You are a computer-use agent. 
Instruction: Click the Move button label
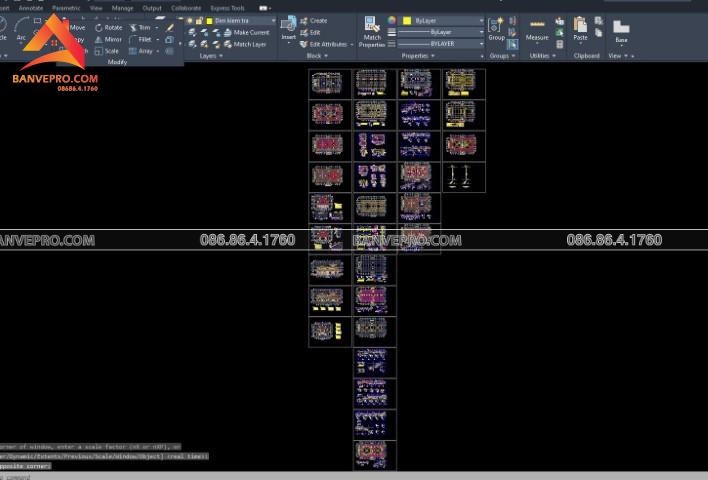[x=78, y=28]
